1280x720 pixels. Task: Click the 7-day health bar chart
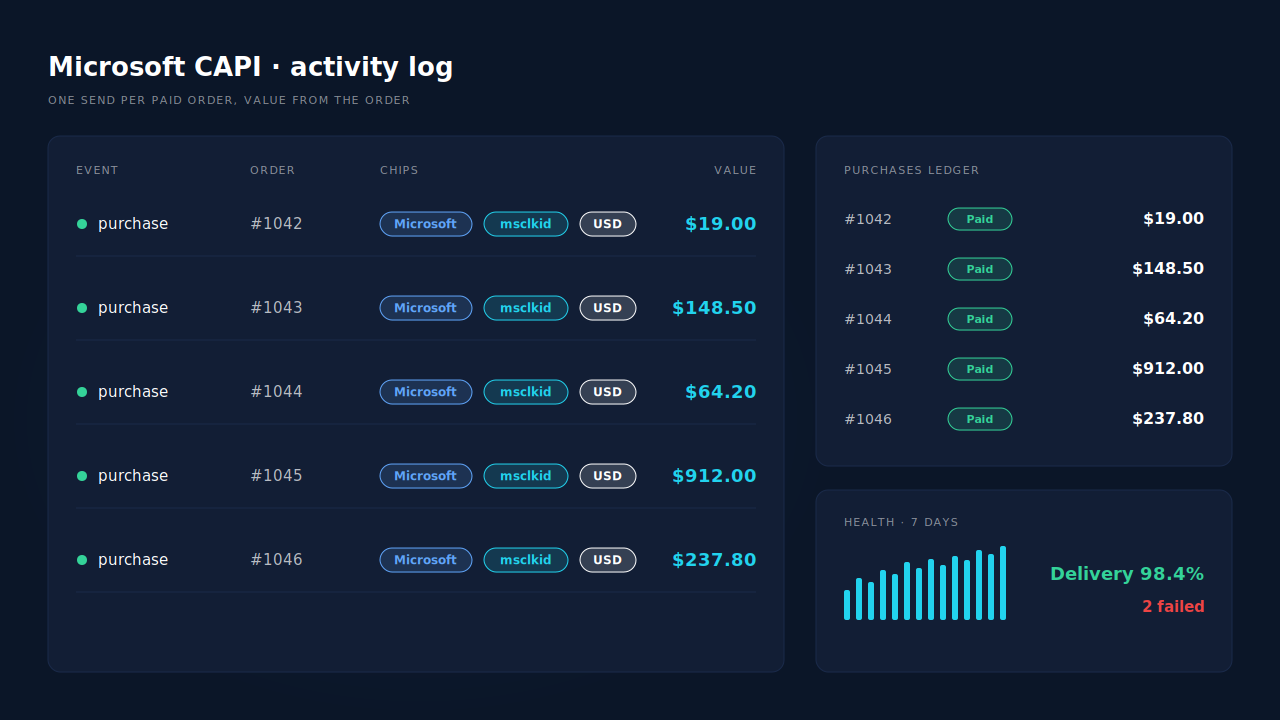point(925,583)
